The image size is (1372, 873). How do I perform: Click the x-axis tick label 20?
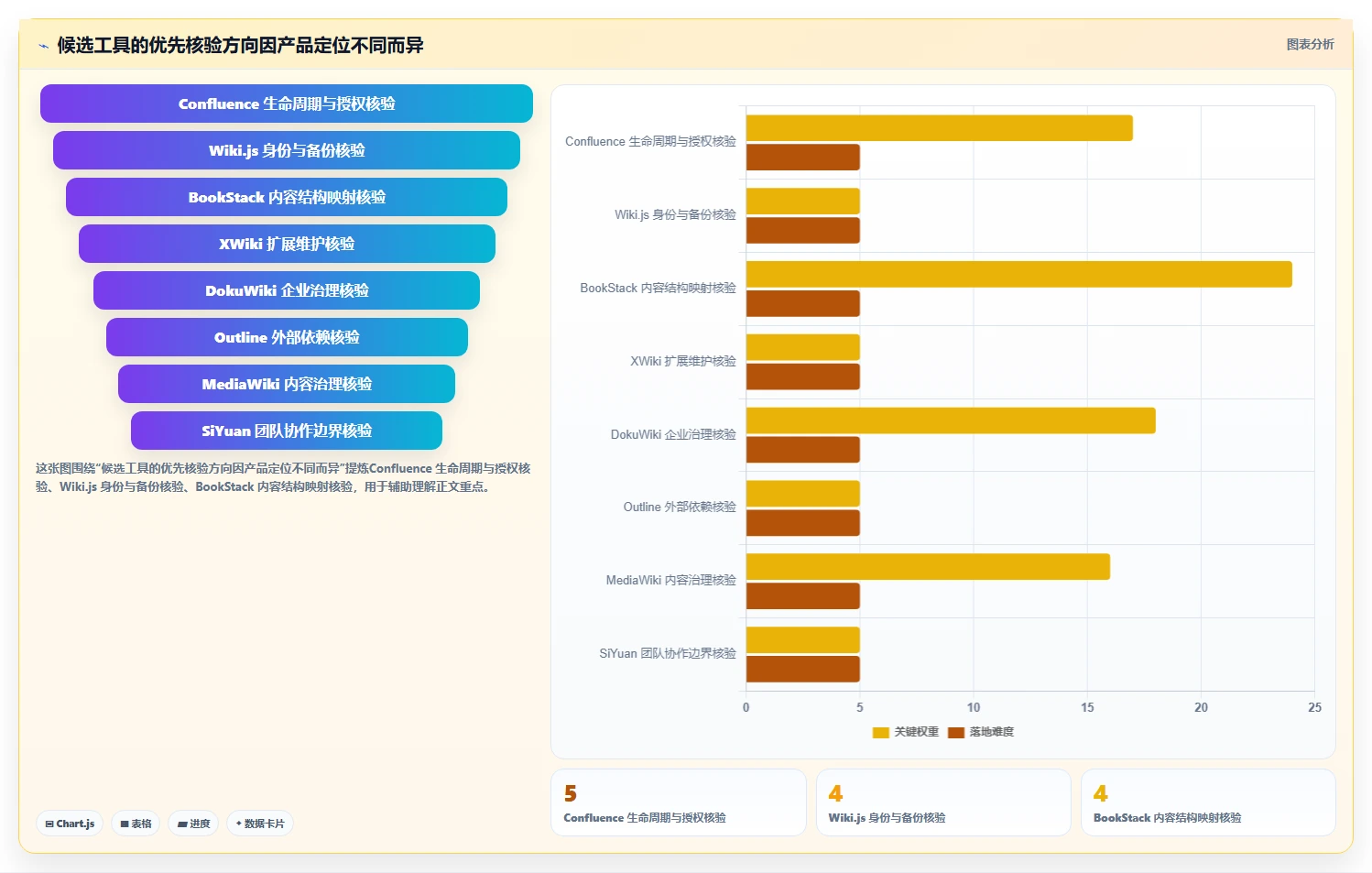(1201, 708)
